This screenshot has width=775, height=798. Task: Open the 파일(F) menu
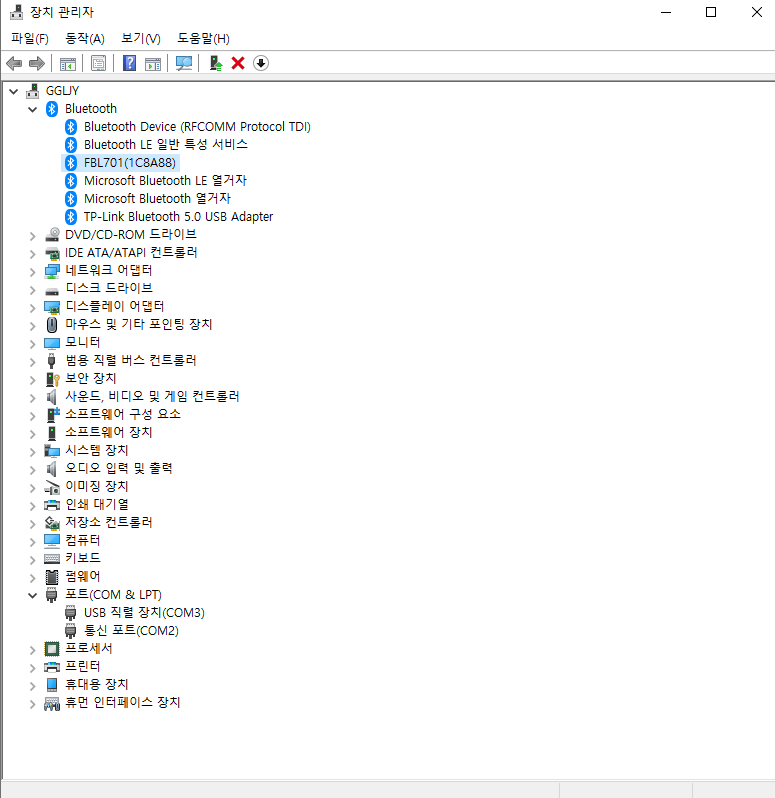tap(30, 38)
